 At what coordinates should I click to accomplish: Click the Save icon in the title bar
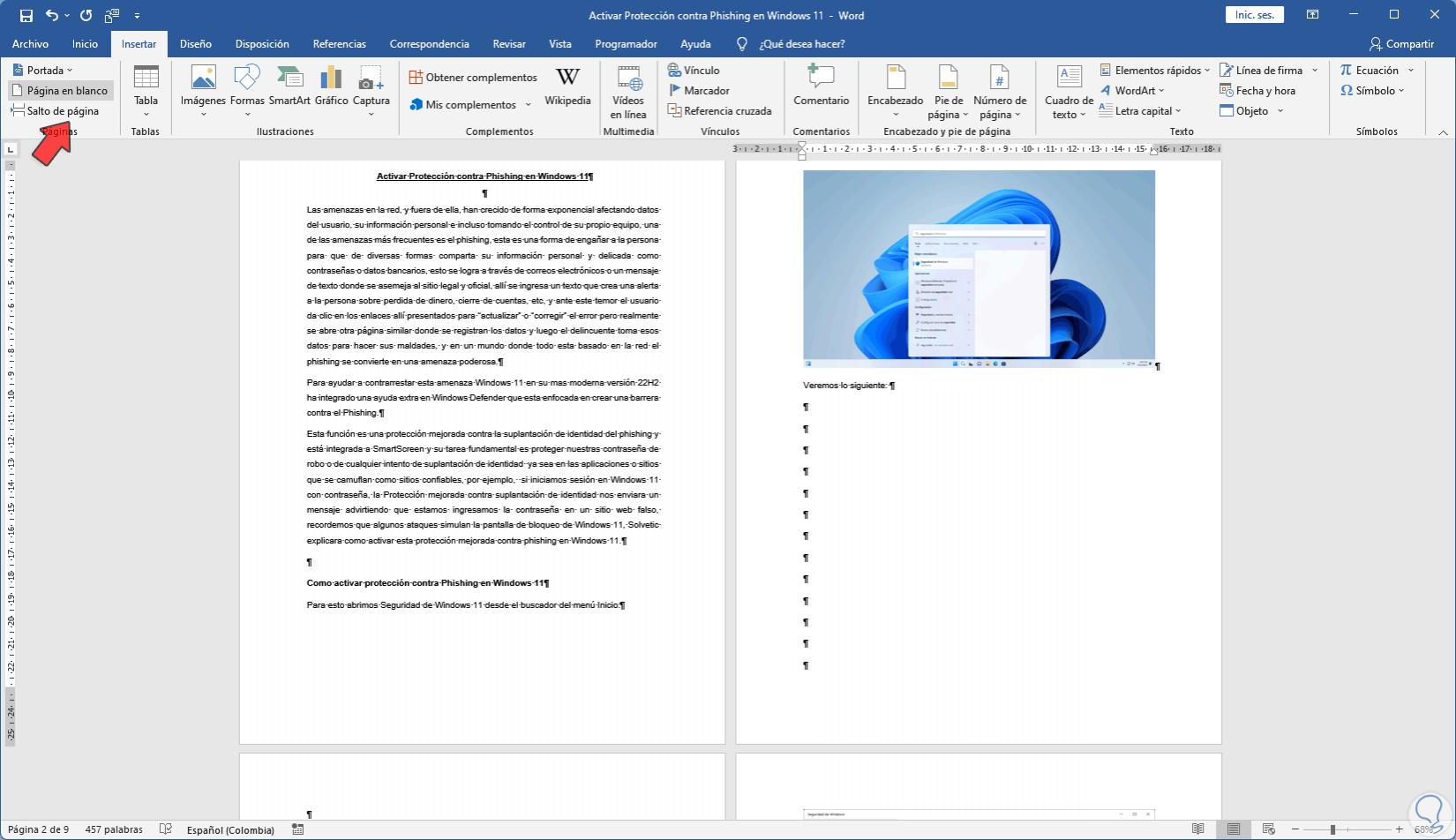pyautogui.click(x=26, y=16)
